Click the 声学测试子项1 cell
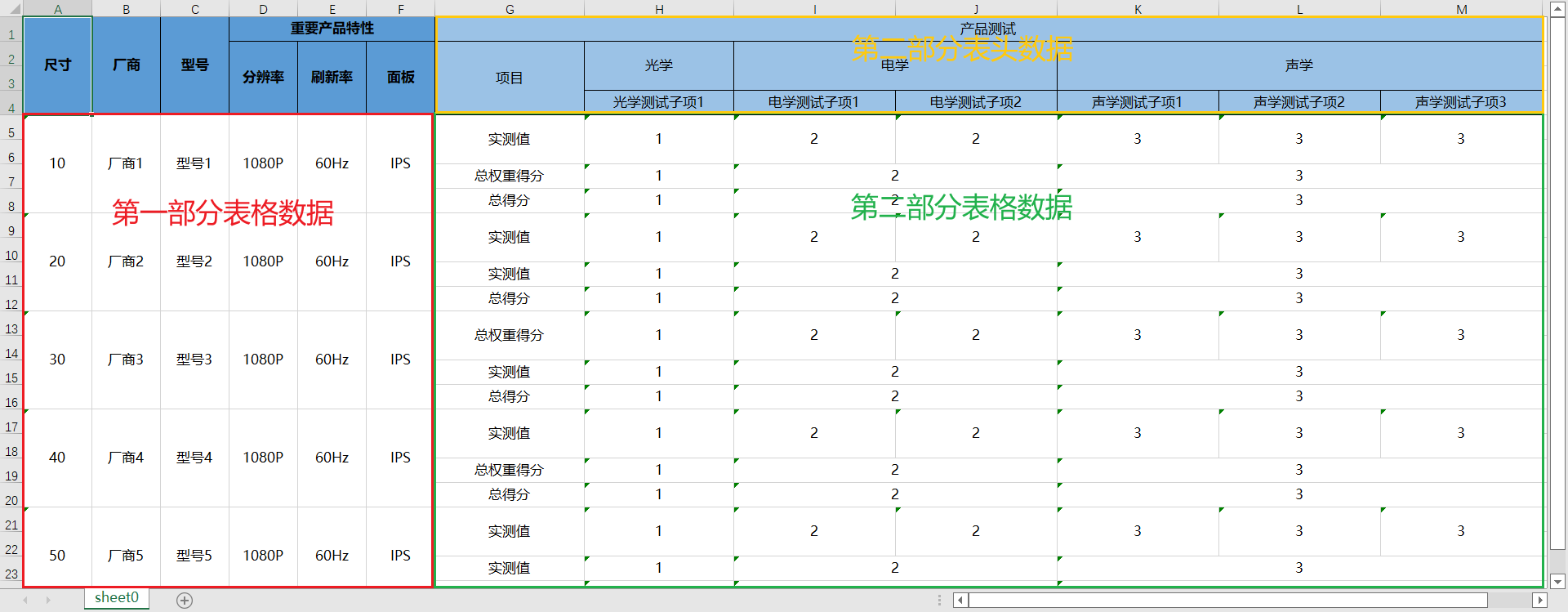The image size is (1568, 612). [1138, 102]
